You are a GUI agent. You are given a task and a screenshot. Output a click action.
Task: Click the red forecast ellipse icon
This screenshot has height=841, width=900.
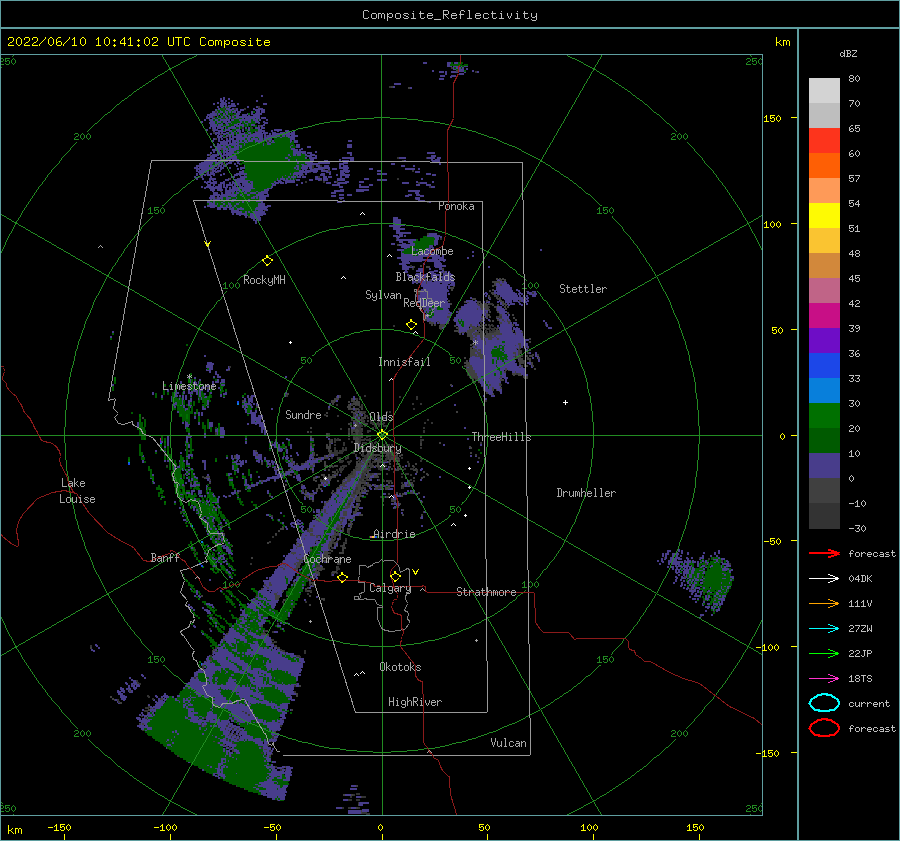click(824, 728)
